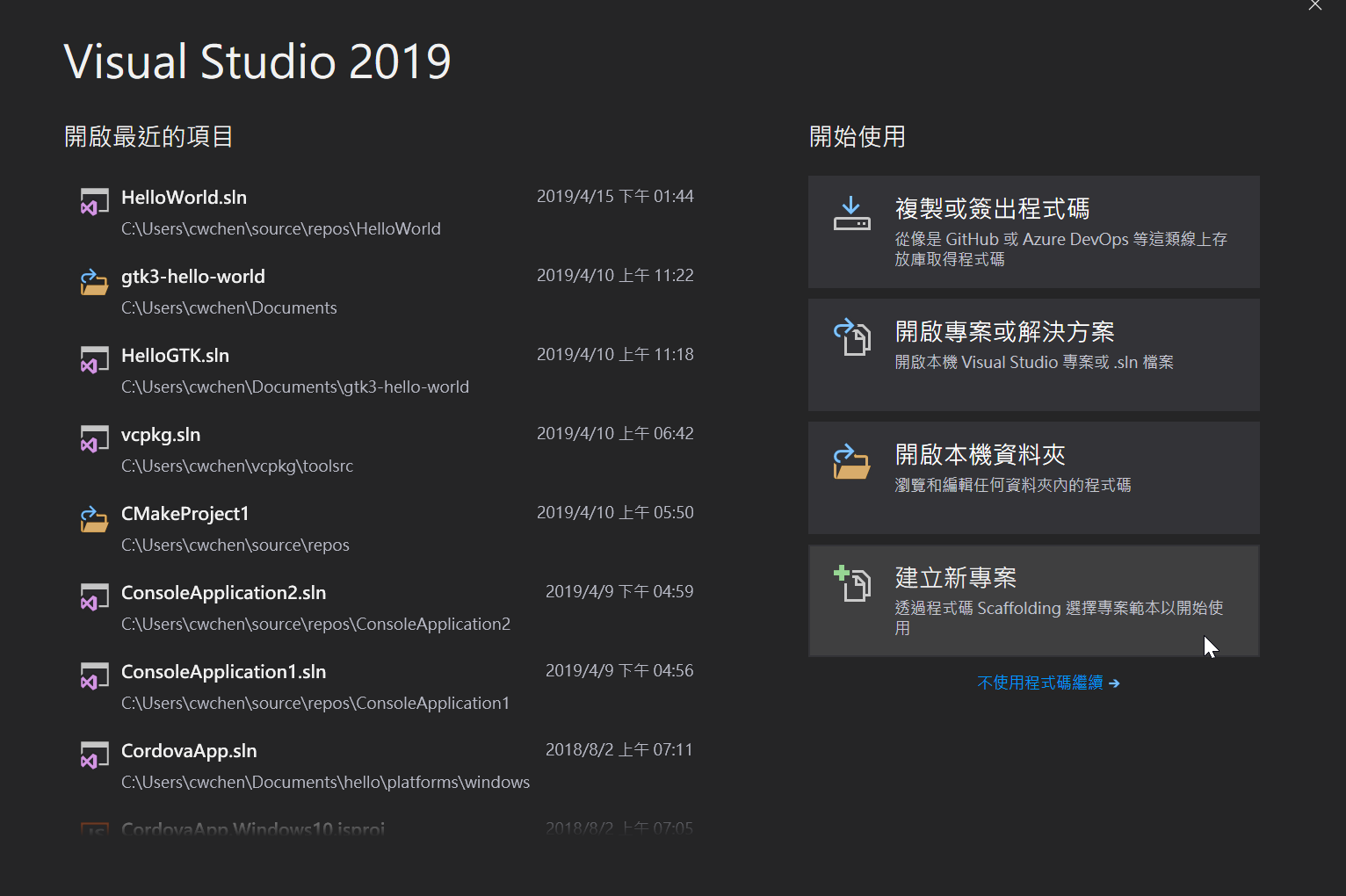Click the HelloWorld.sln solution icon

pos(94,202)
